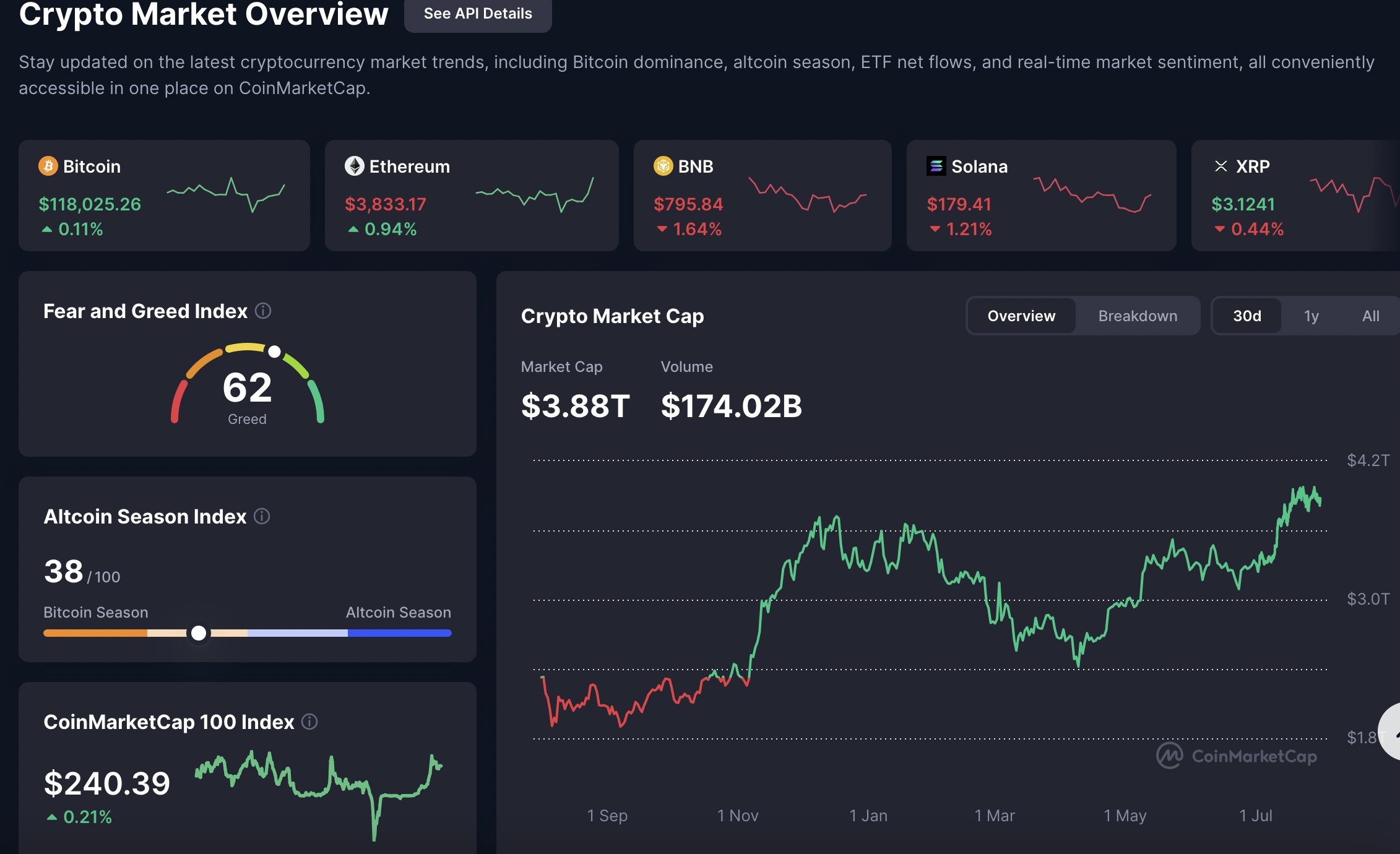Select the 30d time range

click(1247, 316)
